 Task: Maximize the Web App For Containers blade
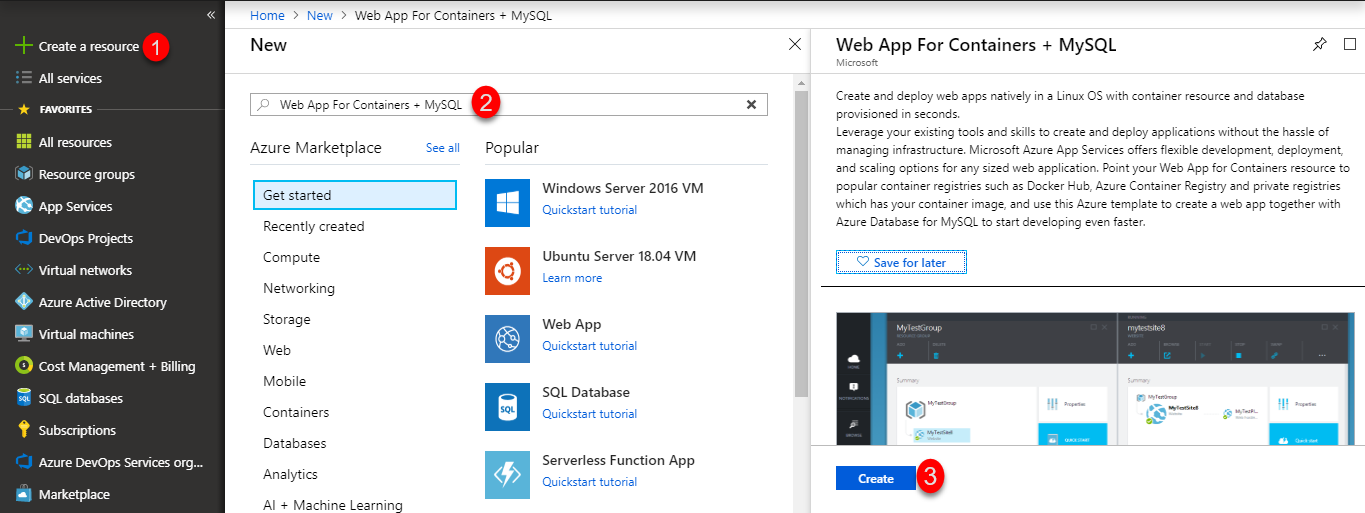[1350, 44]
